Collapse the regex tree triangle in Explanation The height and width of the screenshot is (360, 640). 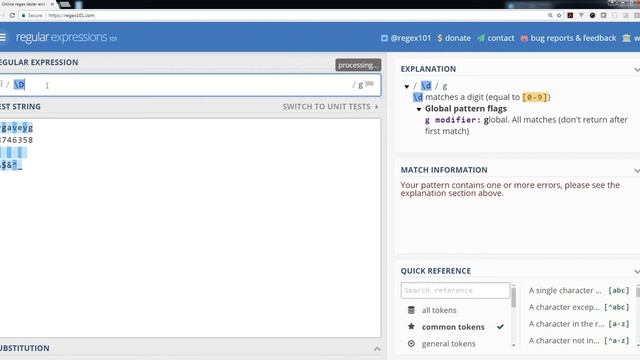[407, 86]
